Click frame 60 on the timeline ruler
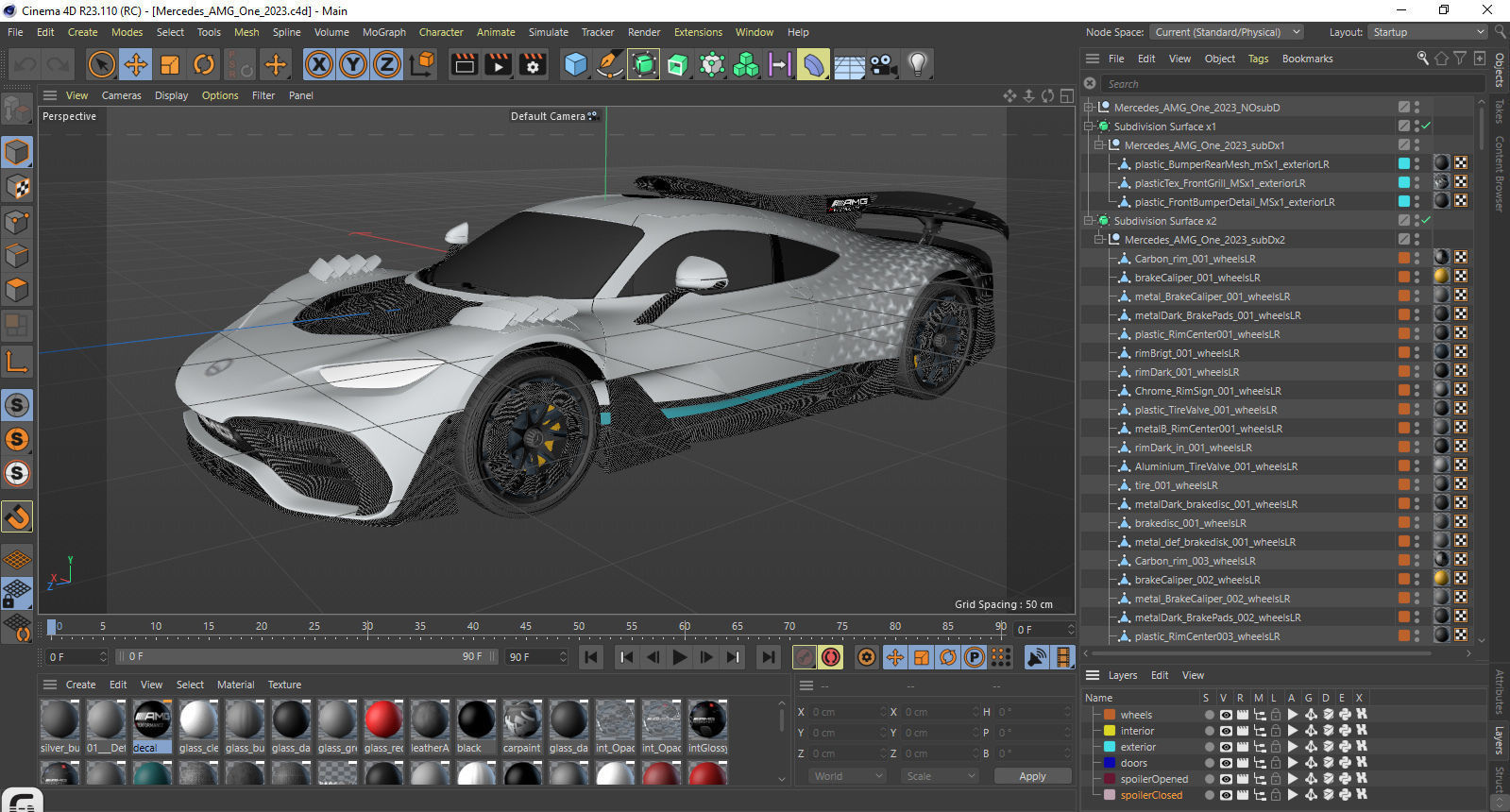Image resolution: width=1510 pixels, height=812 pixels. coord(684,626)
